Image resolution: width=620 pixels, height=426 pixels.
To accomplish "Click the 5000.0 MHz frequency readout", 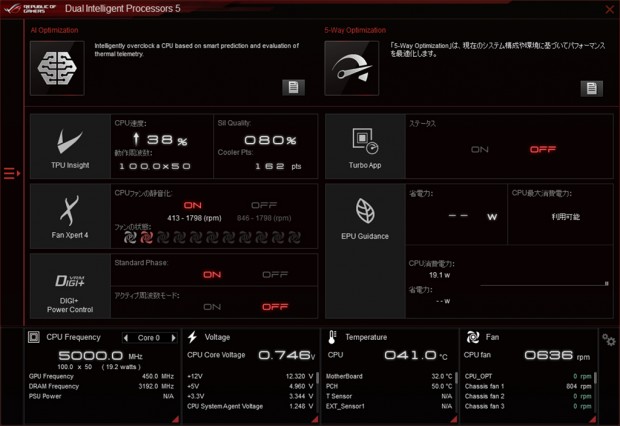I will pyautogui.click(x=100, y=356).
